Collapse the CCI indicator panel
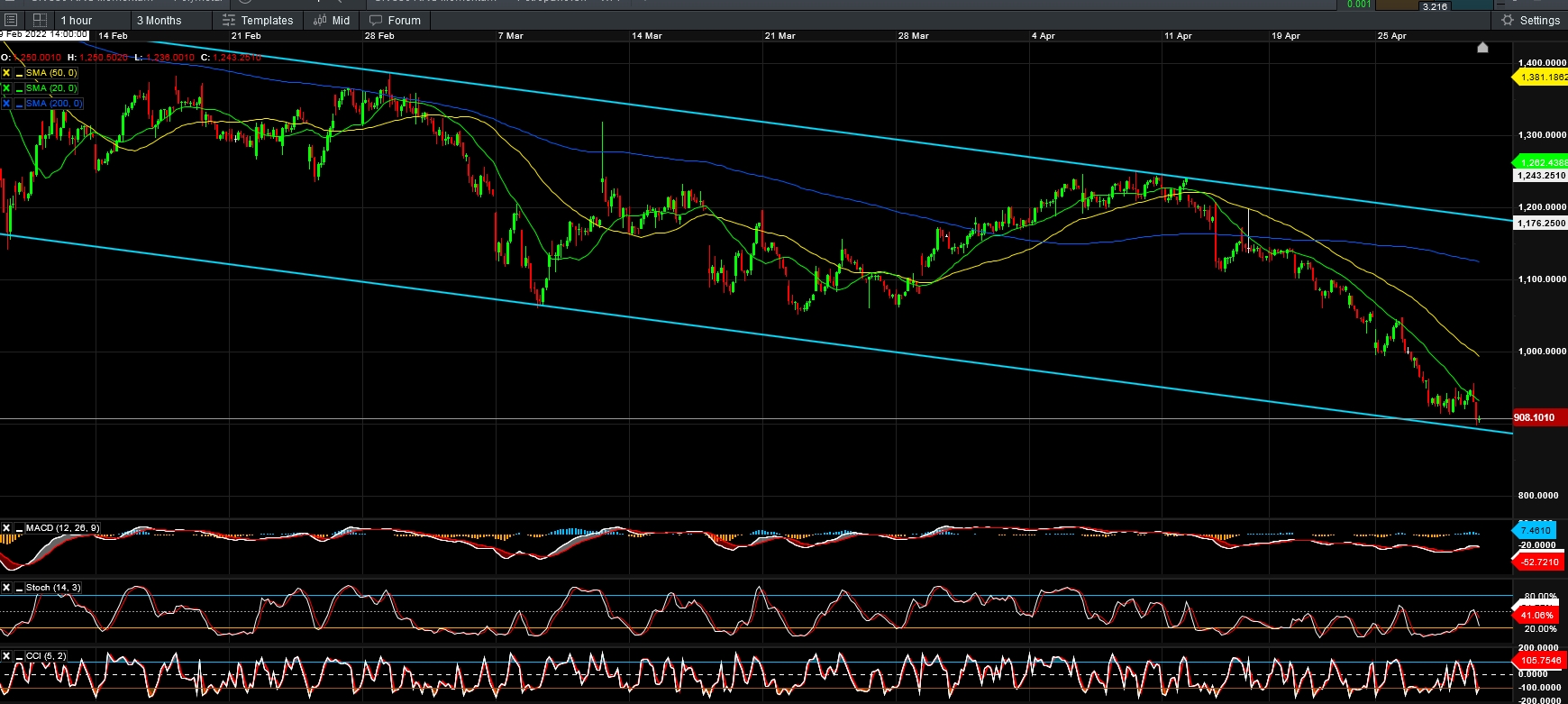This screenshot has height=704, width=1568. pos(19,656)
